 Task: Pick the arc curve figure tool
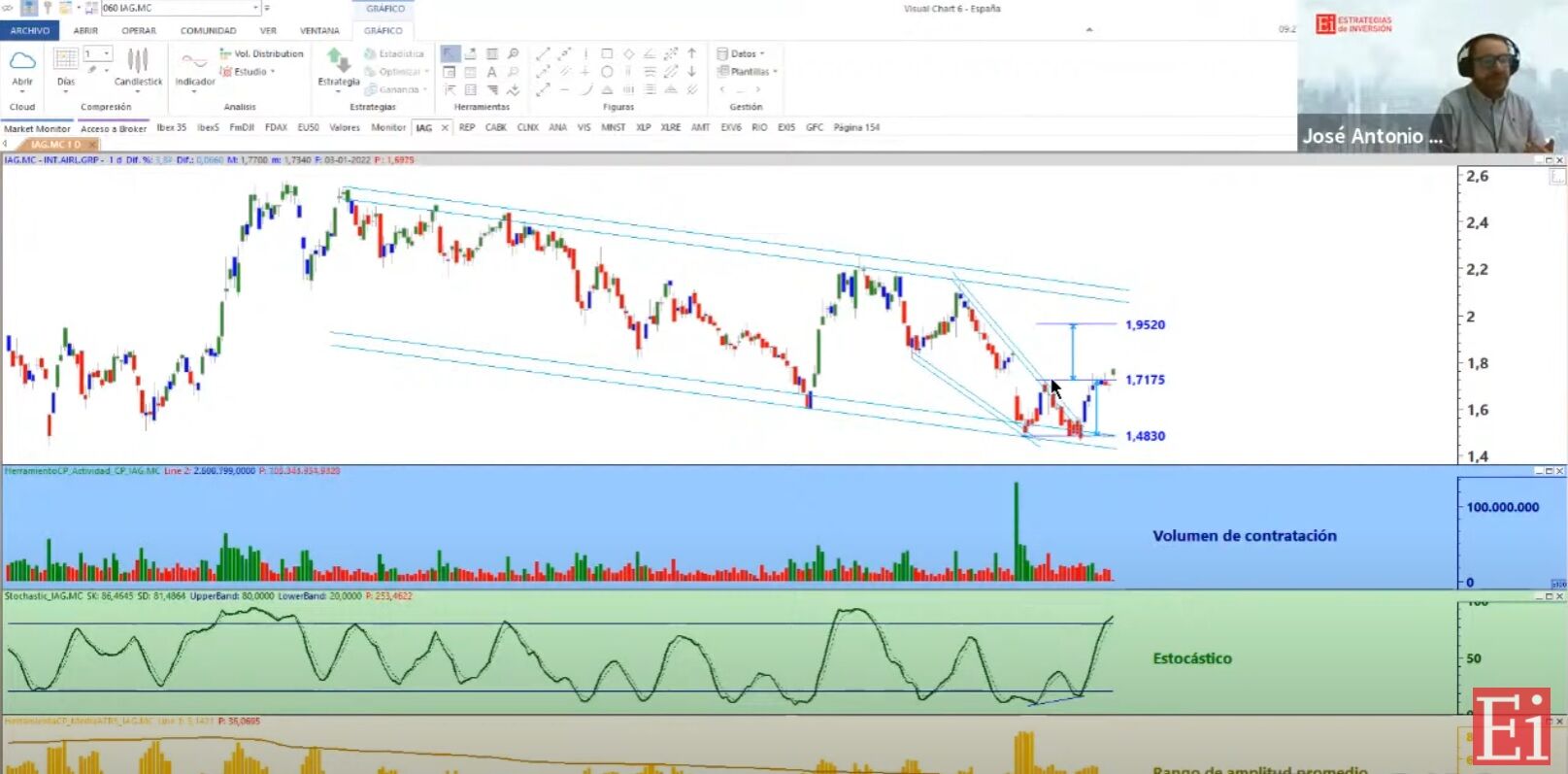(585, 89)
